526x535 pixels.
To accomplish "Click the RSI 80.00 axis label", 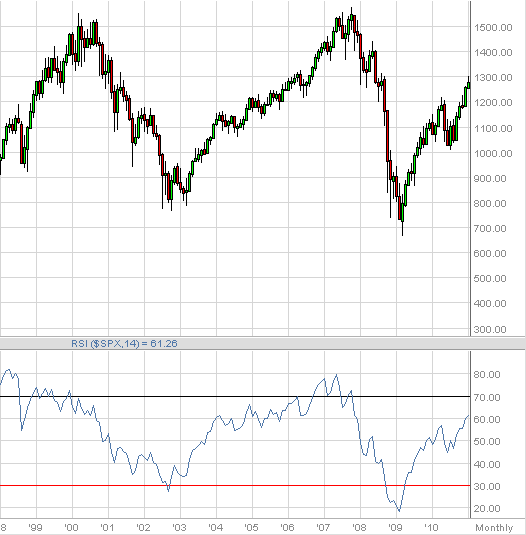I will [487, 374].
